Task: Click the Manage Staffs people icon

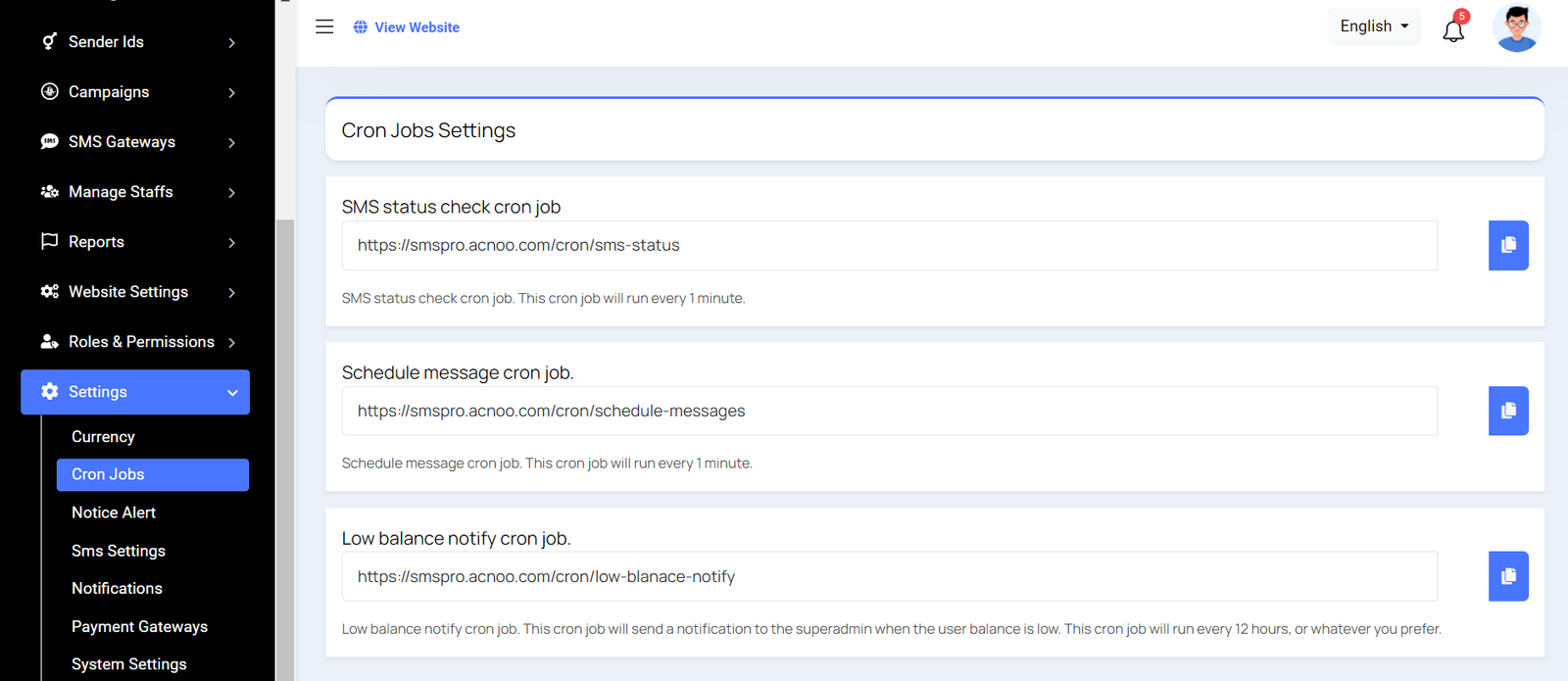Action: [49, 191]
